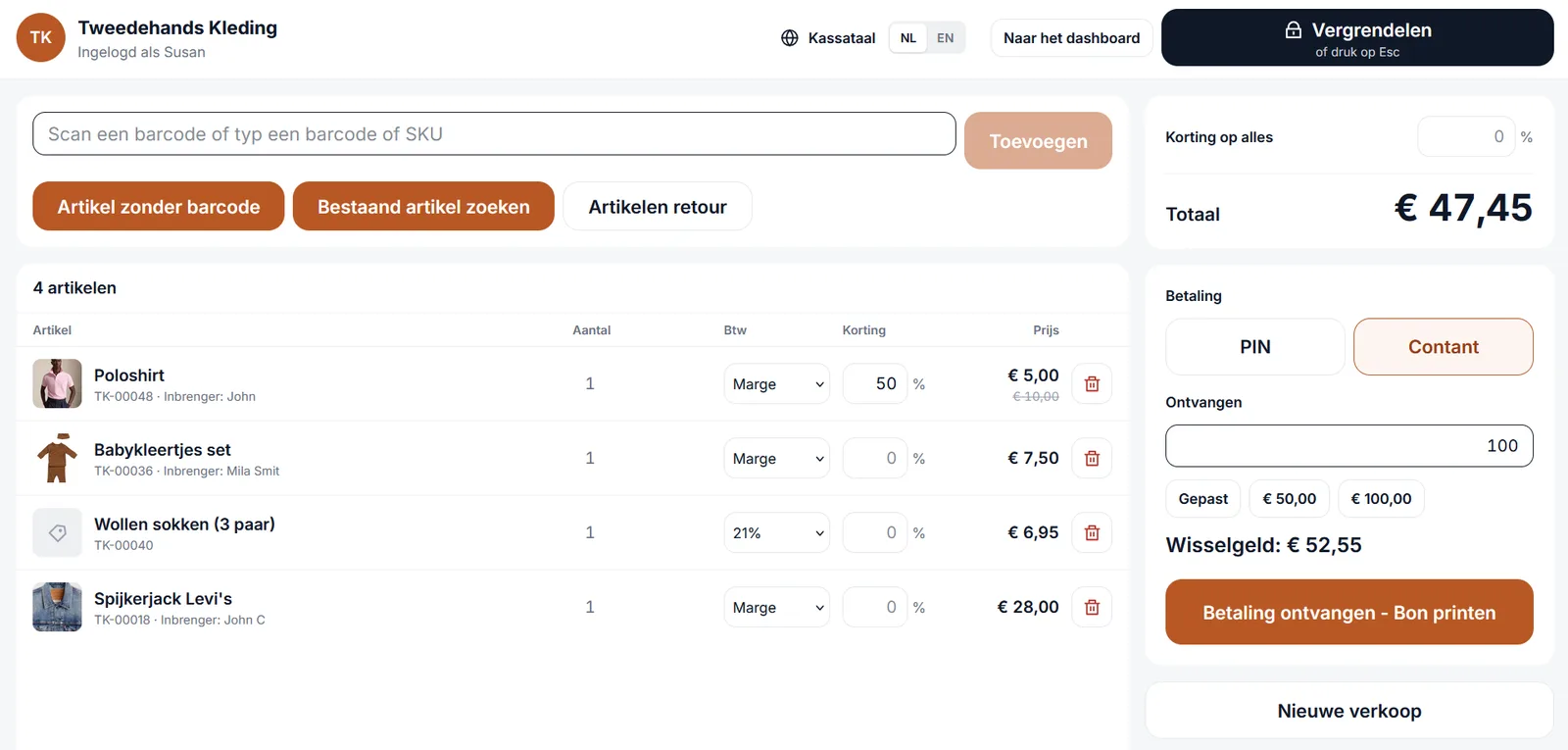Open Btw dropdown for Spijkerjack Levi's
The height and width of the screenshot is (750, 1568).
776,607
